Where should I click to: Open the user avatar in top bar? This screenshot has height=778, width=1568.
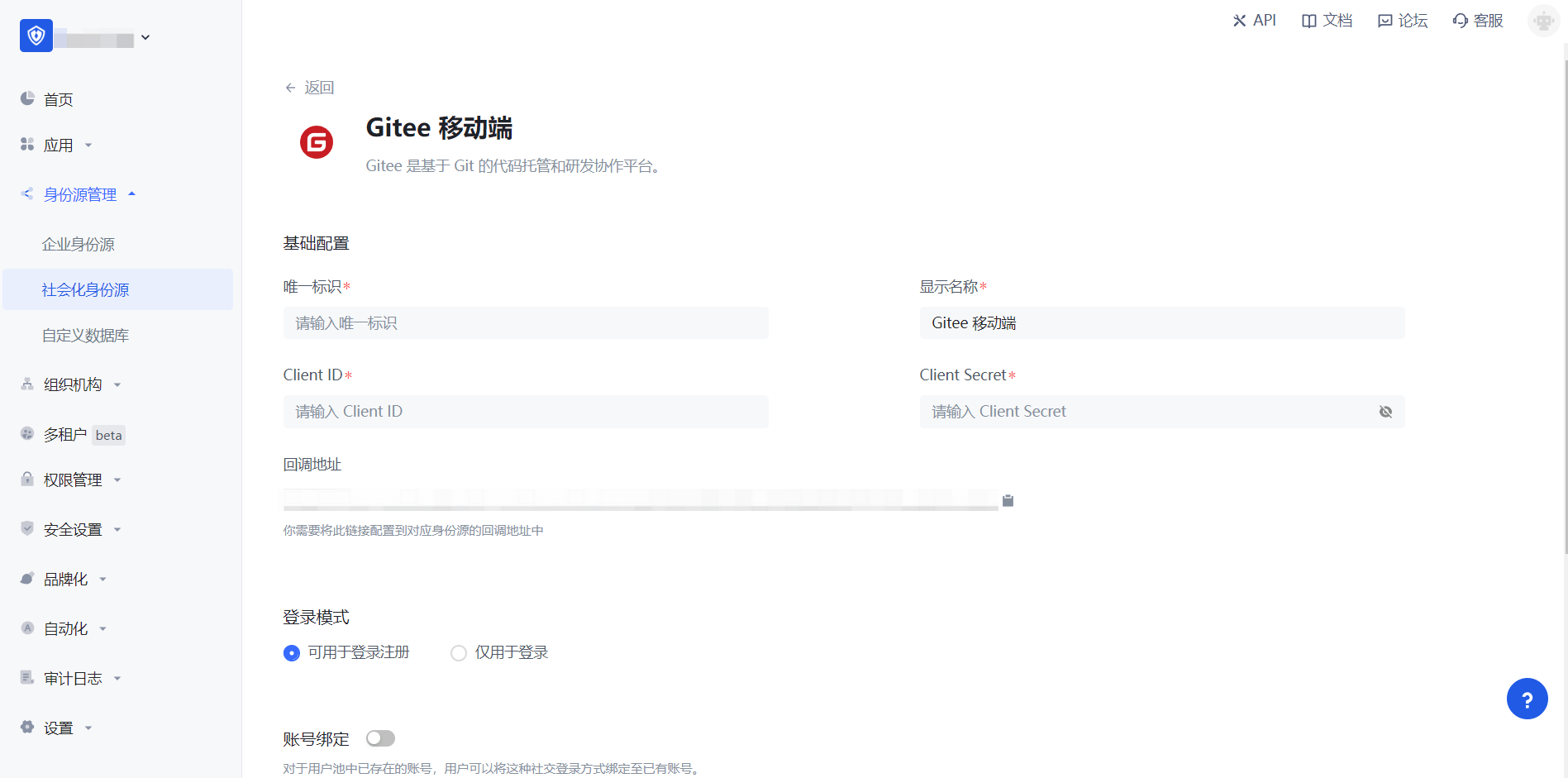coord(1542,21)
